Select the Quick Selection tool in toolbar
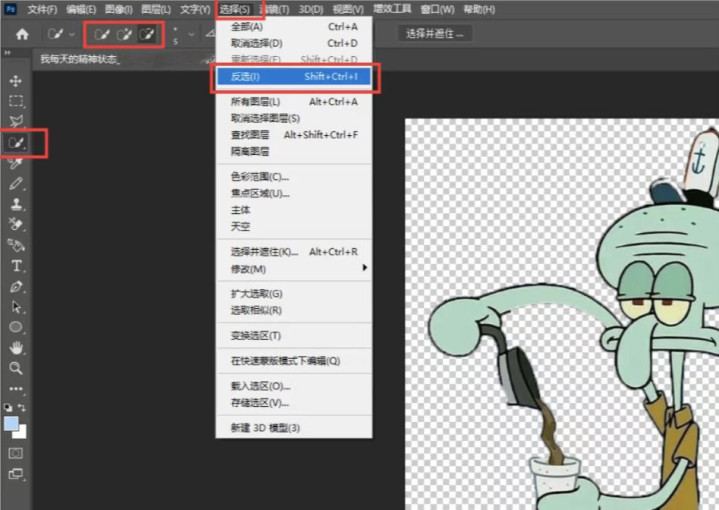This screenshot has height=510, width=719. point(16,143)
